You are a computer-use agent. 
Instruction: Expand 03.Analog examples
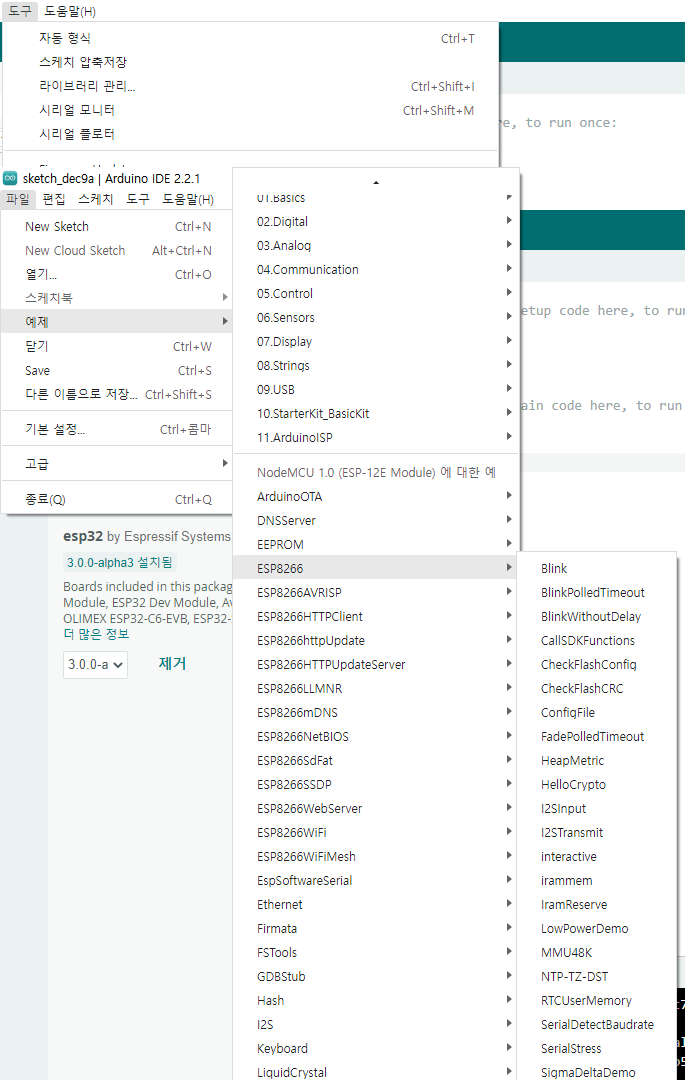click(x=376, y=245)
